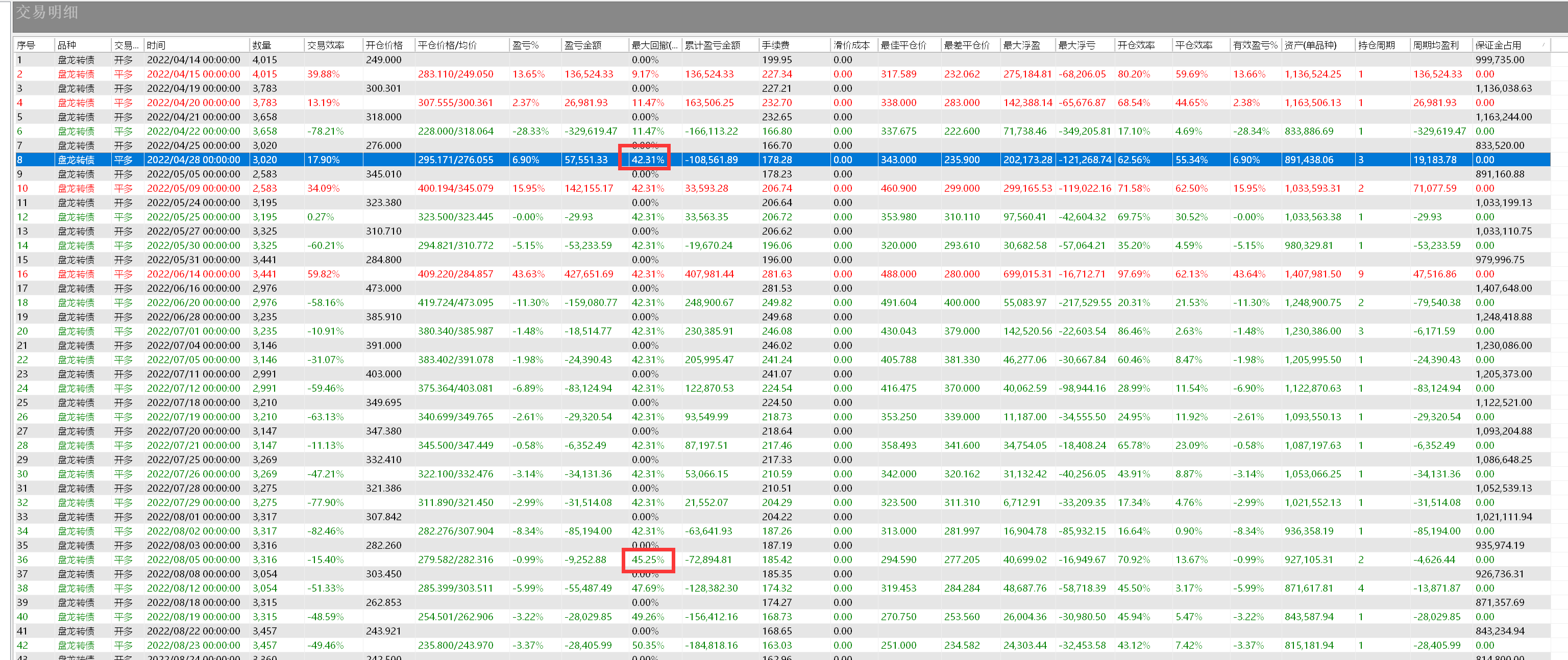1568x660 pixels.
Task: Sort by 手续费 column header
Action: click(x=794, y=45)
